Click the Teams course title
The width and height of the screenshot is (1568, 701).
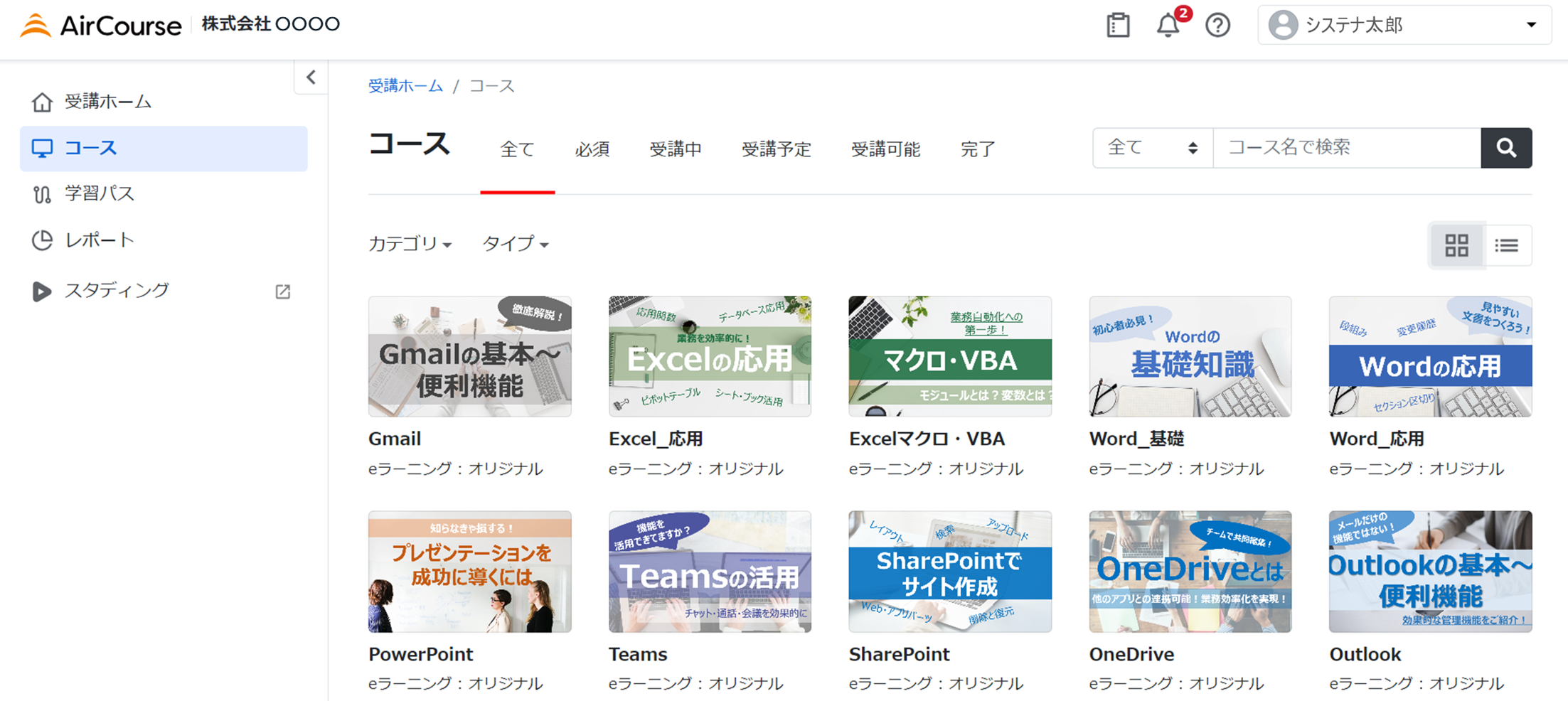(x=638, y=654)
